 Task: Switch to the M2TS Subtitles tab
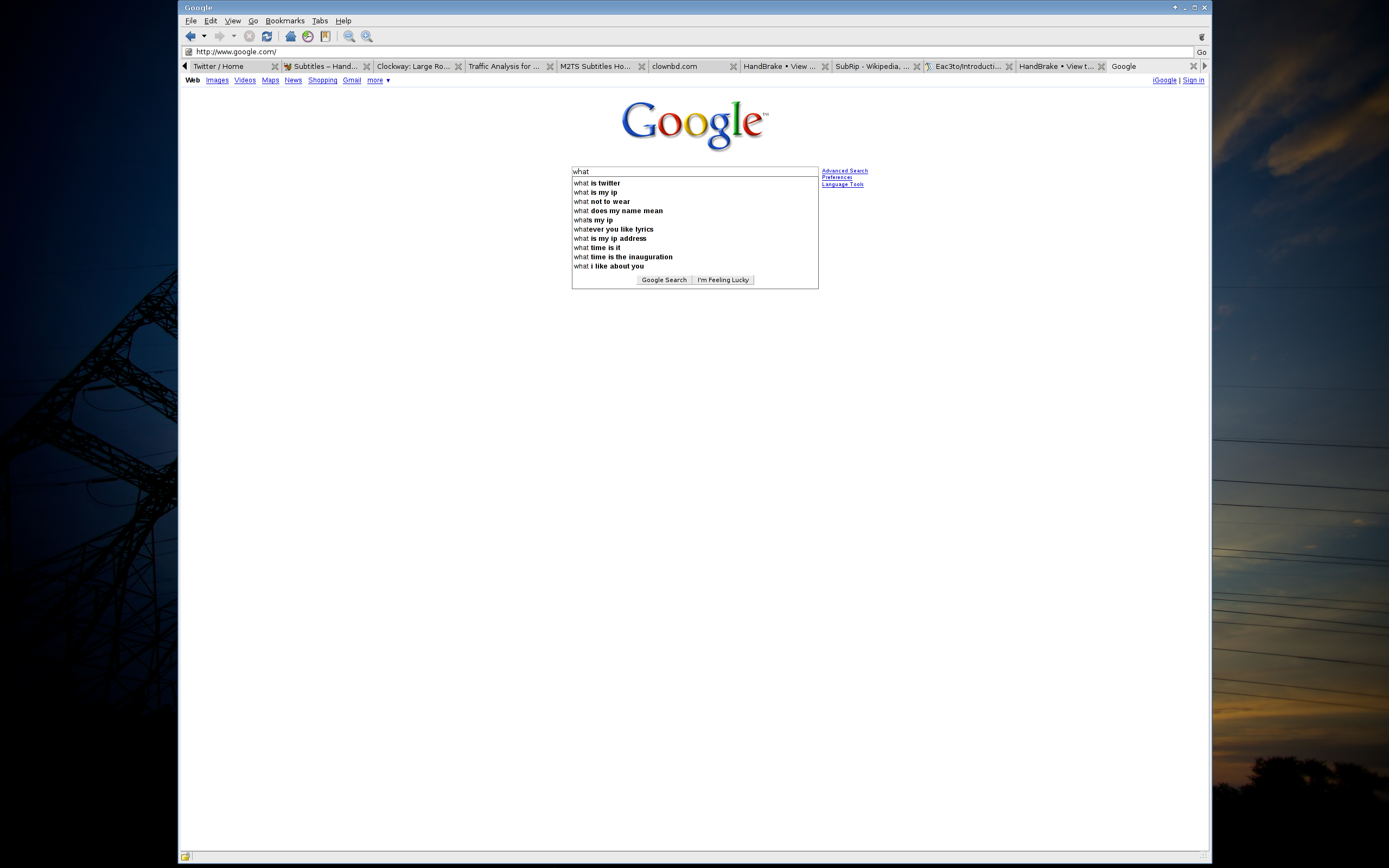click(597, 67)
